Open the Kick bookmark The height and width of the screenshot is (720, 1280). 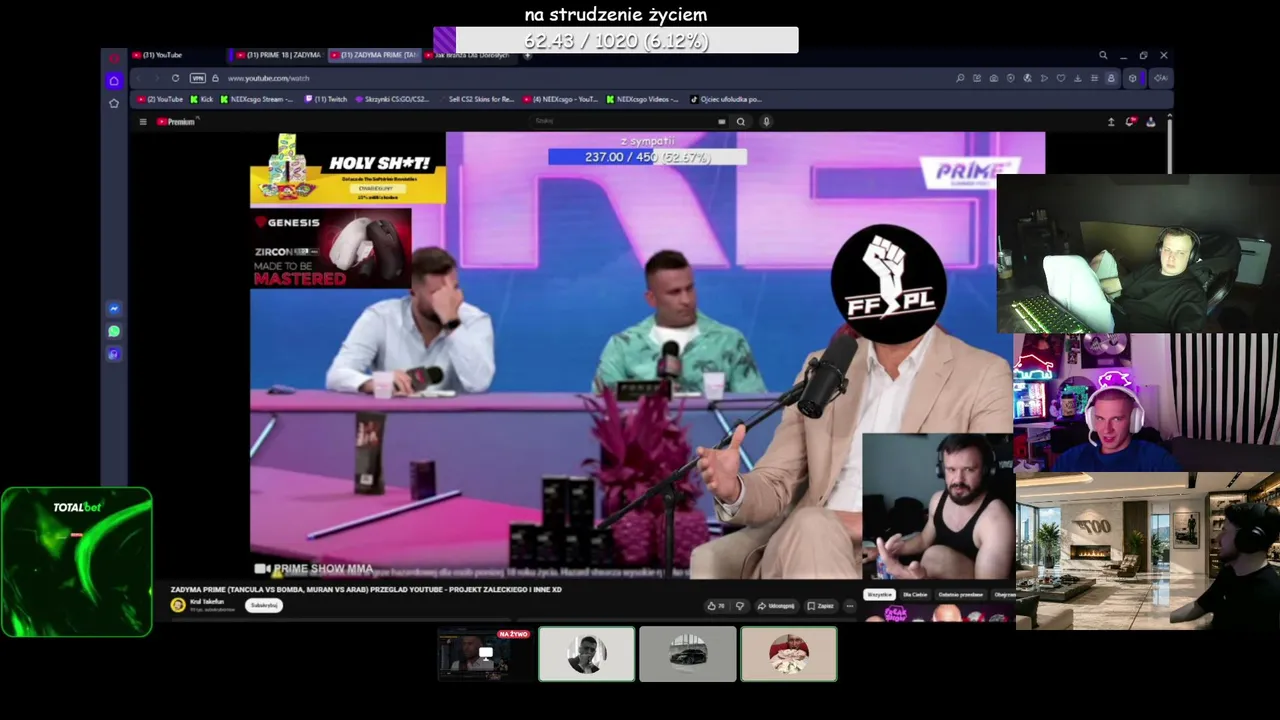tap(202, 99)
